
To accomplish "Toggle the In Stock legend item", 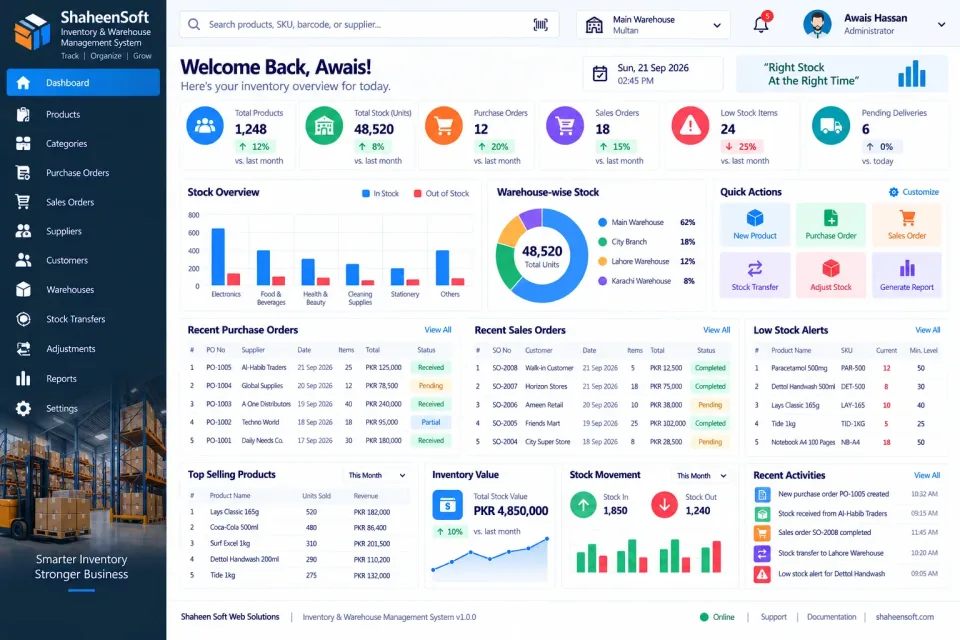I will [380, 194].
